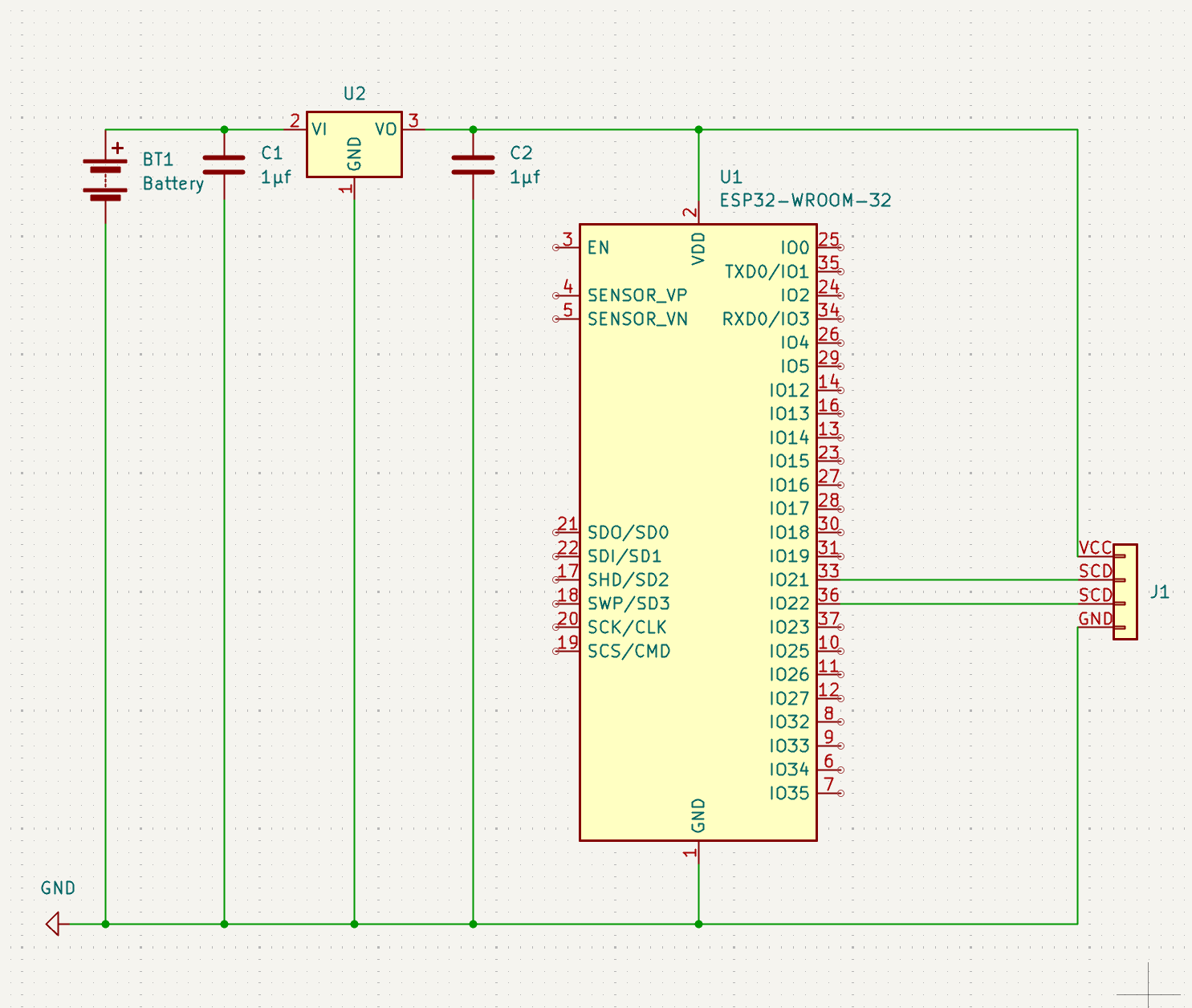Click the 1µf value under C2
This screenshot has width=1192, height=1008.
click(x=525, y=177)
